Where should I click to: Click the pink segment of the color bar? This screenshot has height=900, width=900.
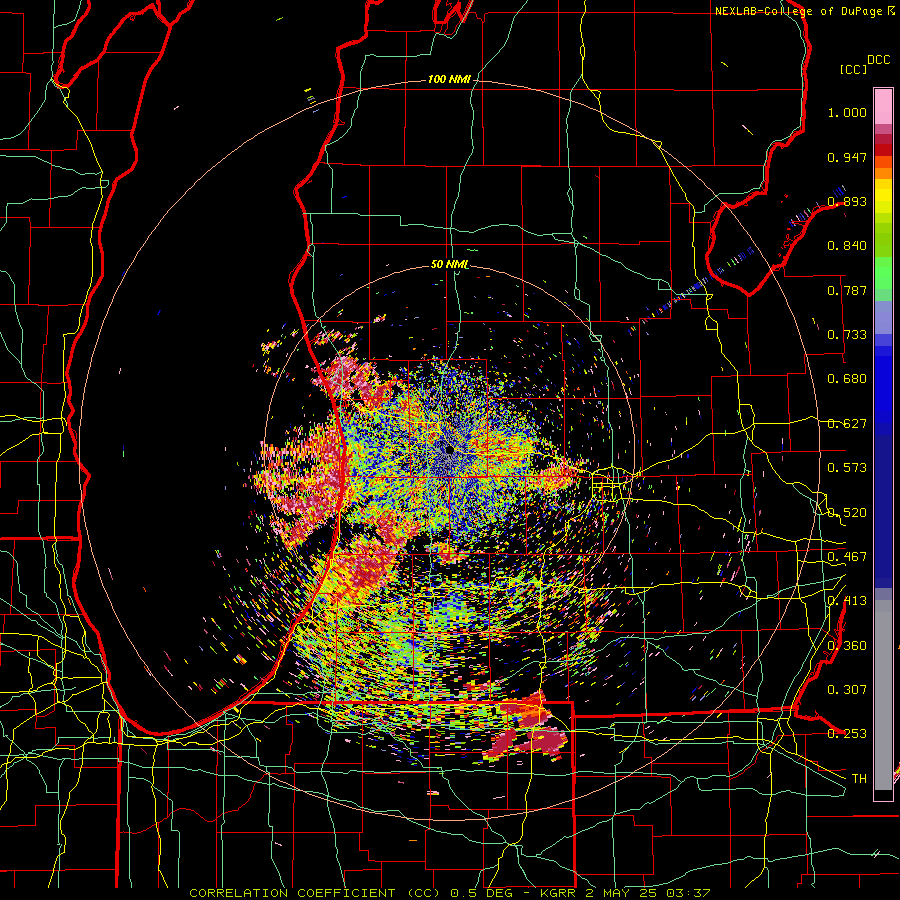[883, 107]
